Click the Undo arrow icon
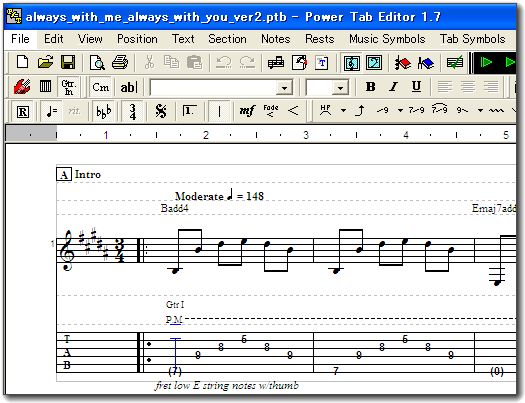Image resolution: width=525 pixels, height=403 pixels. pos(224,62)
